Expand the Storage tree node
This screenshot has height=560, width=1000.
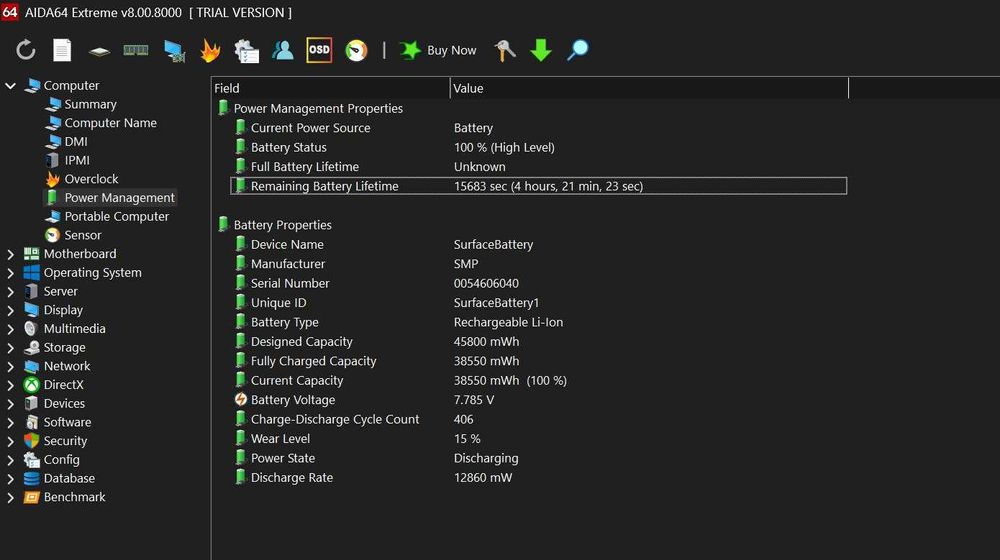point(10,348)
